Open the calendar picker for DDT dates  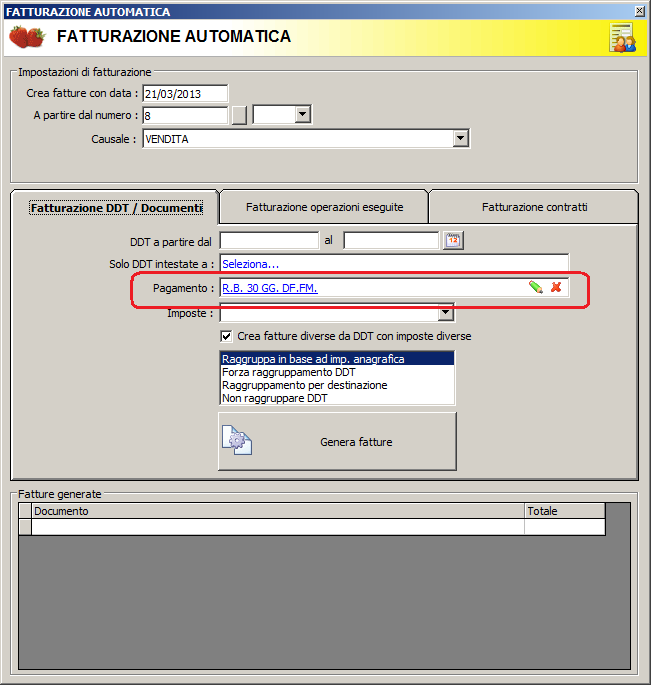453,241
